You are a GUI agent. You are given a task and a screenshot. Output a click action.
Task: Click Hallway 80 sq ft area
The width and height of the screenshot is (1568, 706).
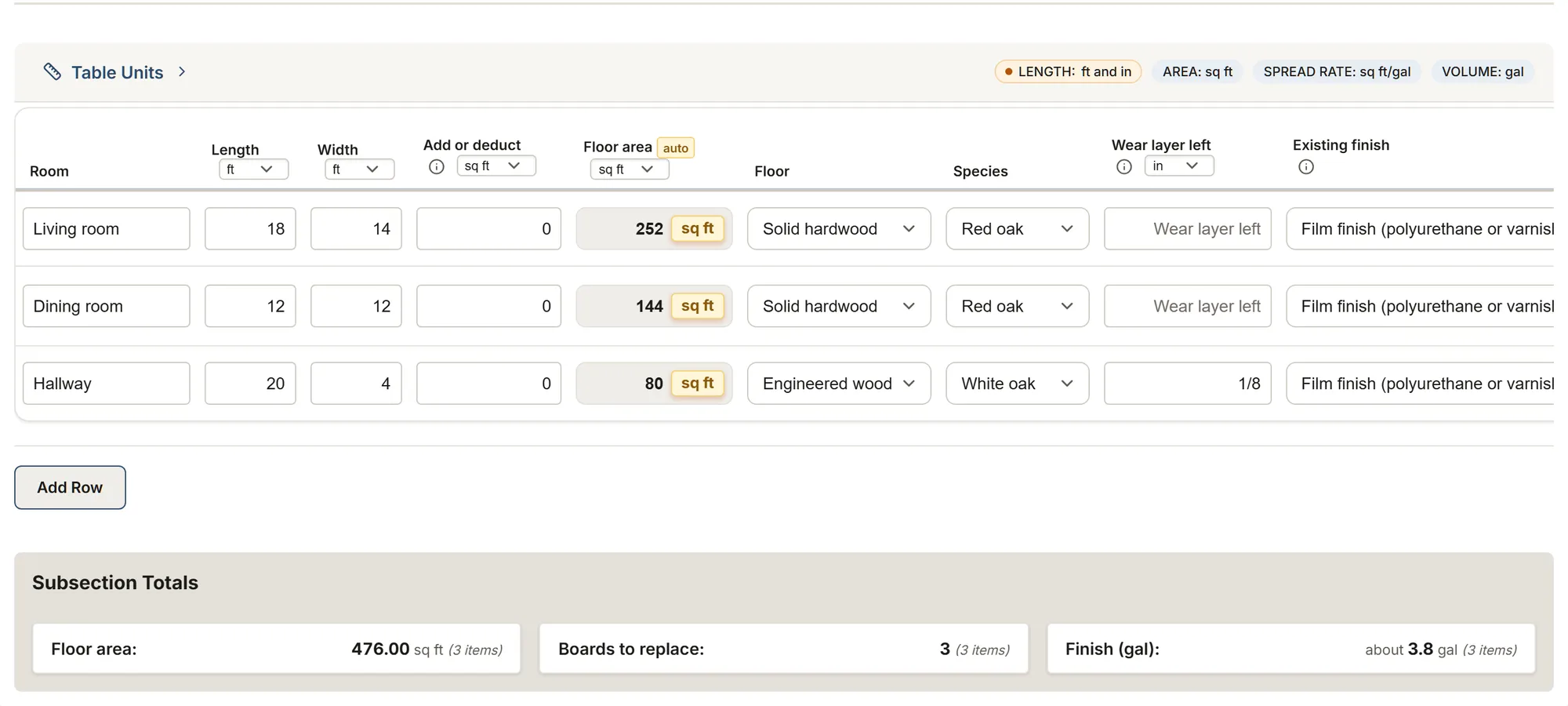click(654, 384)
